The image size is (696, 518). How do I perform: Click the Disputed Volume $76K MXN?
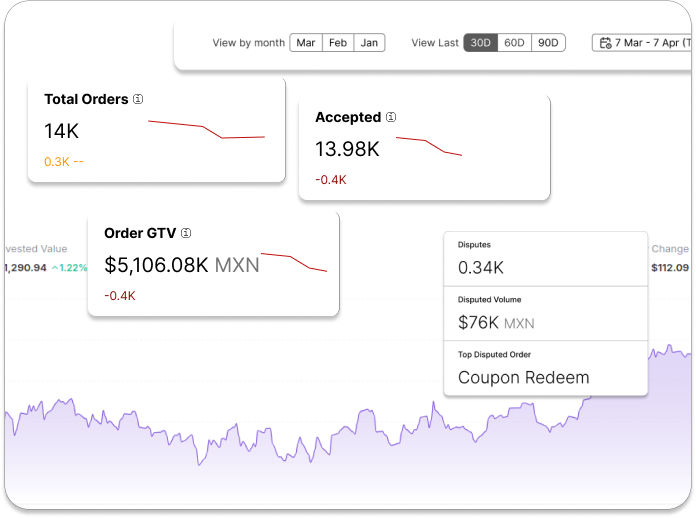(496, 323)
